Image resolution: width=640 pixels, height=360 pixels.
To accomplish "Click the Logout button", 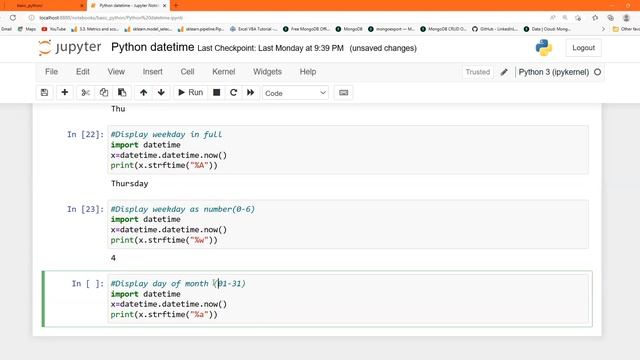I will tap(583, 48).
